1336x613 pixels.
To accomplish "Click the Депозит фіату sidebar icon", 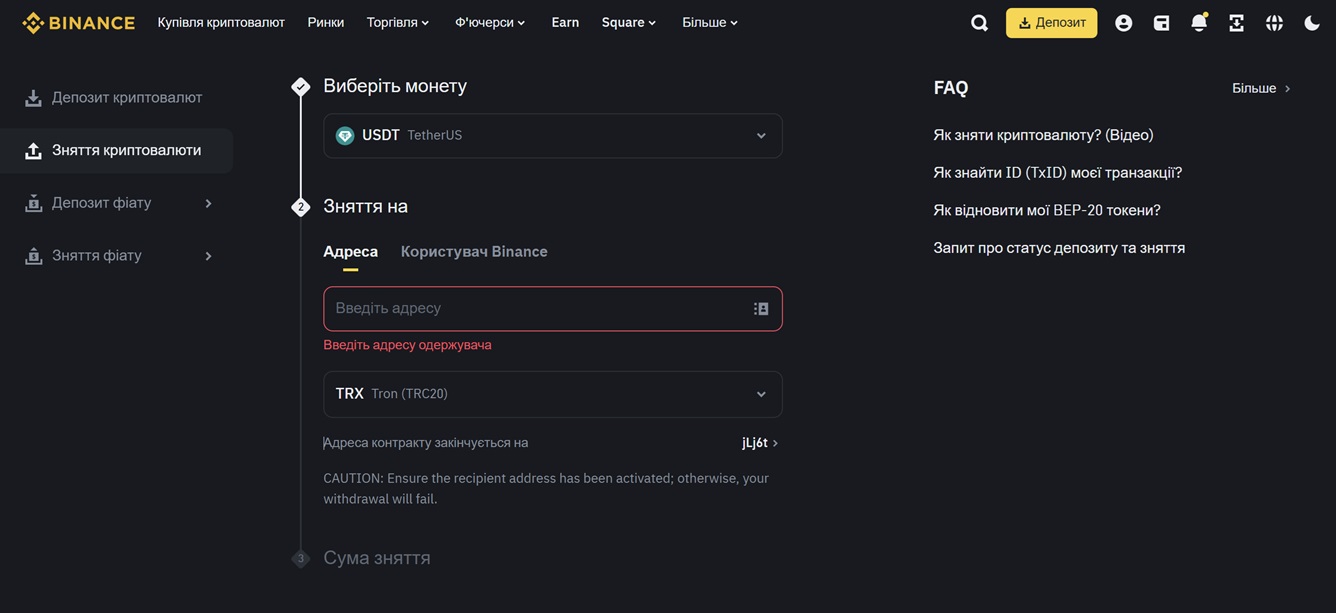I will point(33,203).
